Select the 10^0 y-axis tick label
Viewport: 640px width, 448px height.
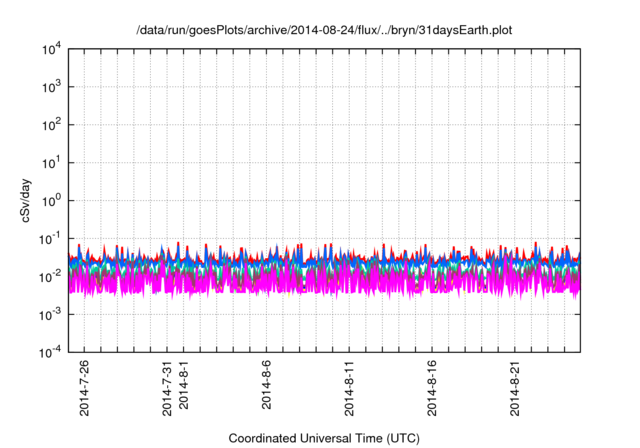[x=51, y=200]
